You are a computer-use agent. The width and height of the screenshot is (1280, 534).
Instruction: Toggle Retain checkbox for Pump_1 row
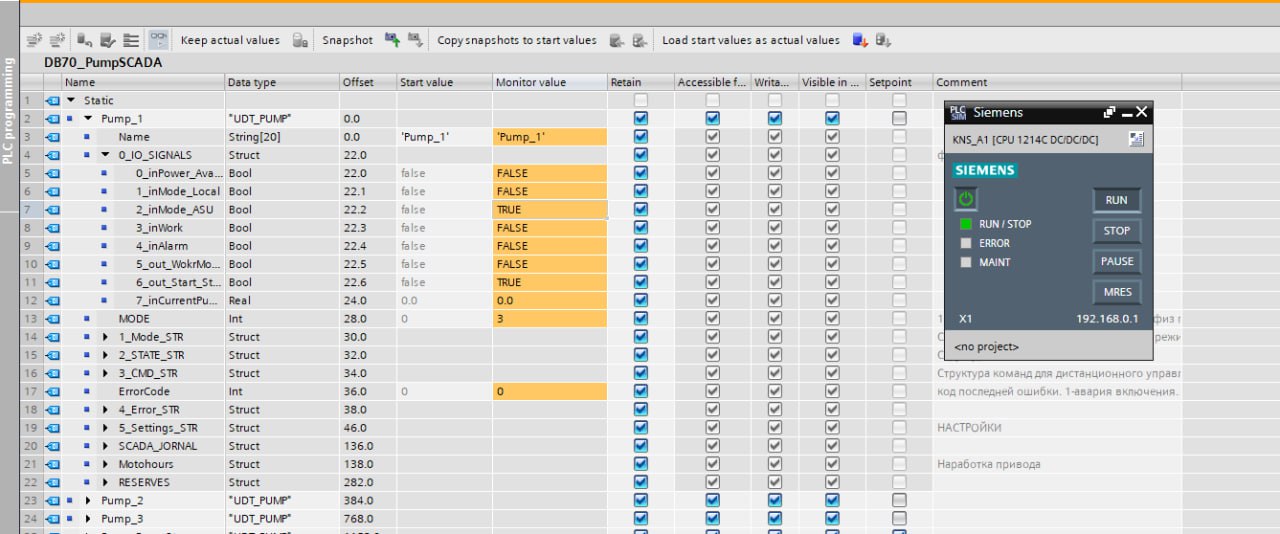641,118
